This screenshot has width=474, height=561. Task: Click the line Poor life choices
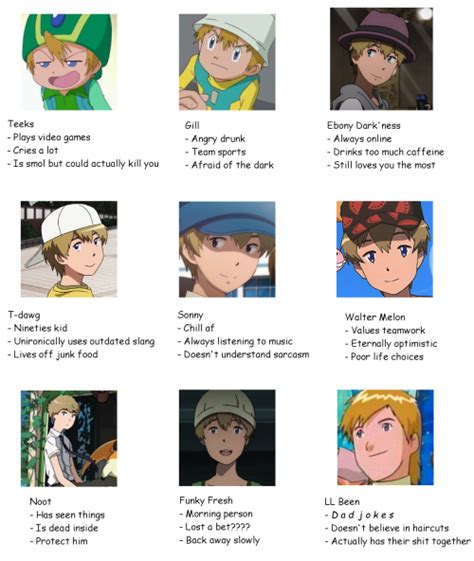coord(387,357)
